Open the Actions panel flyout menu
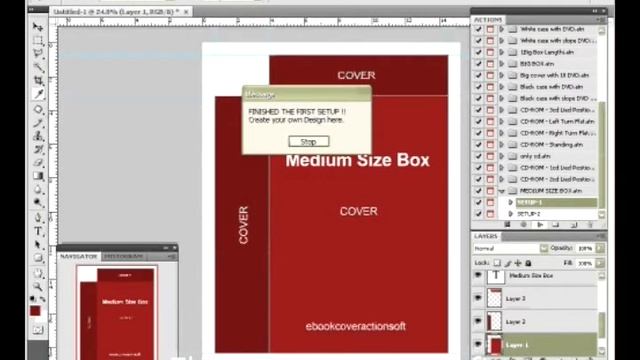Viewport: 640px width, 360px height. 601,20
